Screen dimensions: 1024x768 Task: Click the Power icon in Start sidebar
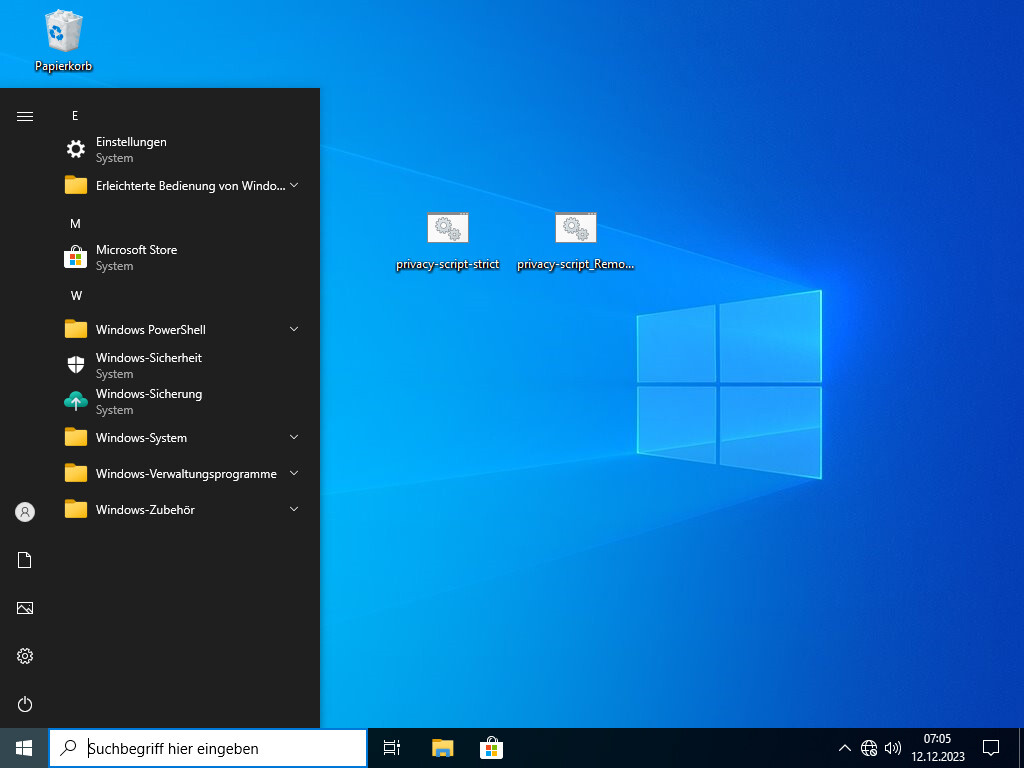(x=25, y=704)
